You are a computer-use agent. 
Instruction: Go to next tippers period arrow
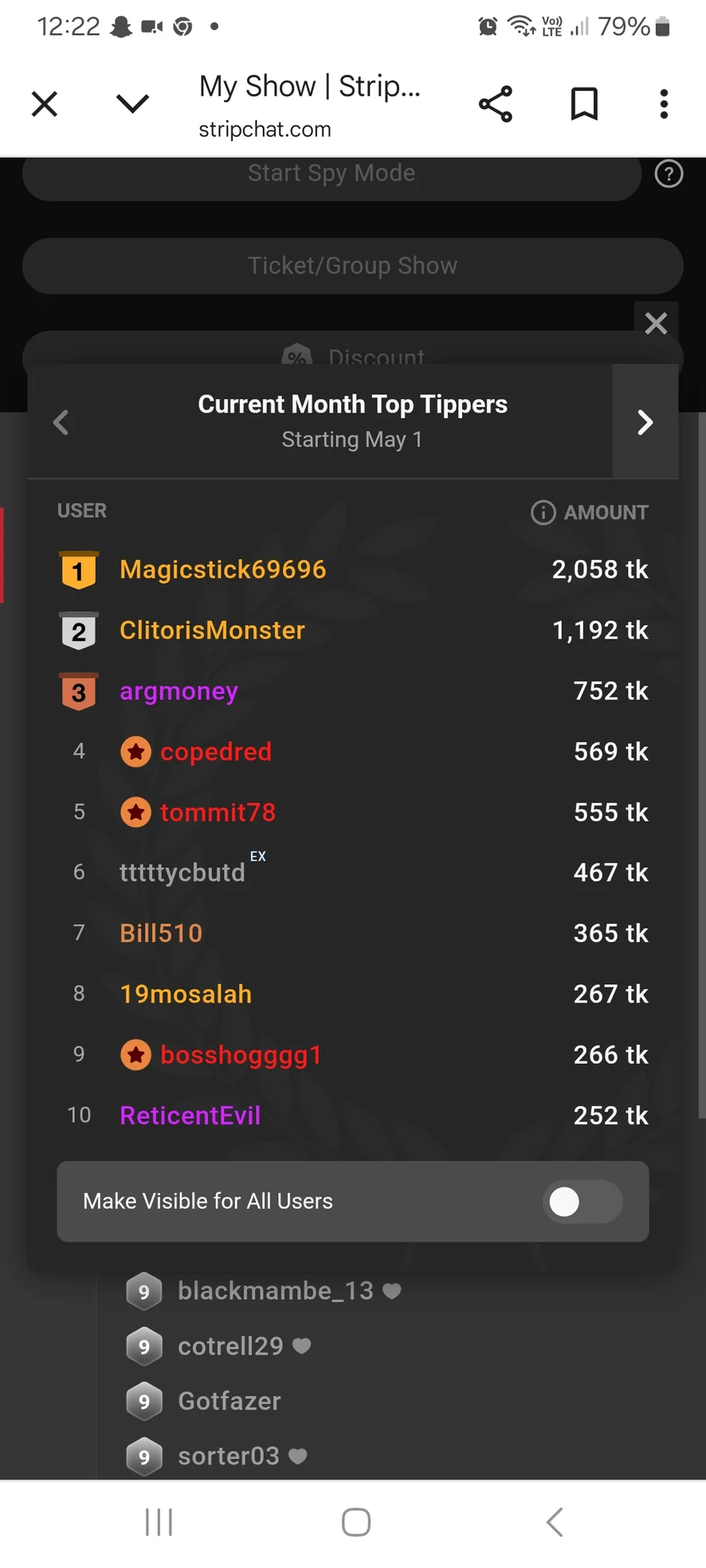click(645, 422)
